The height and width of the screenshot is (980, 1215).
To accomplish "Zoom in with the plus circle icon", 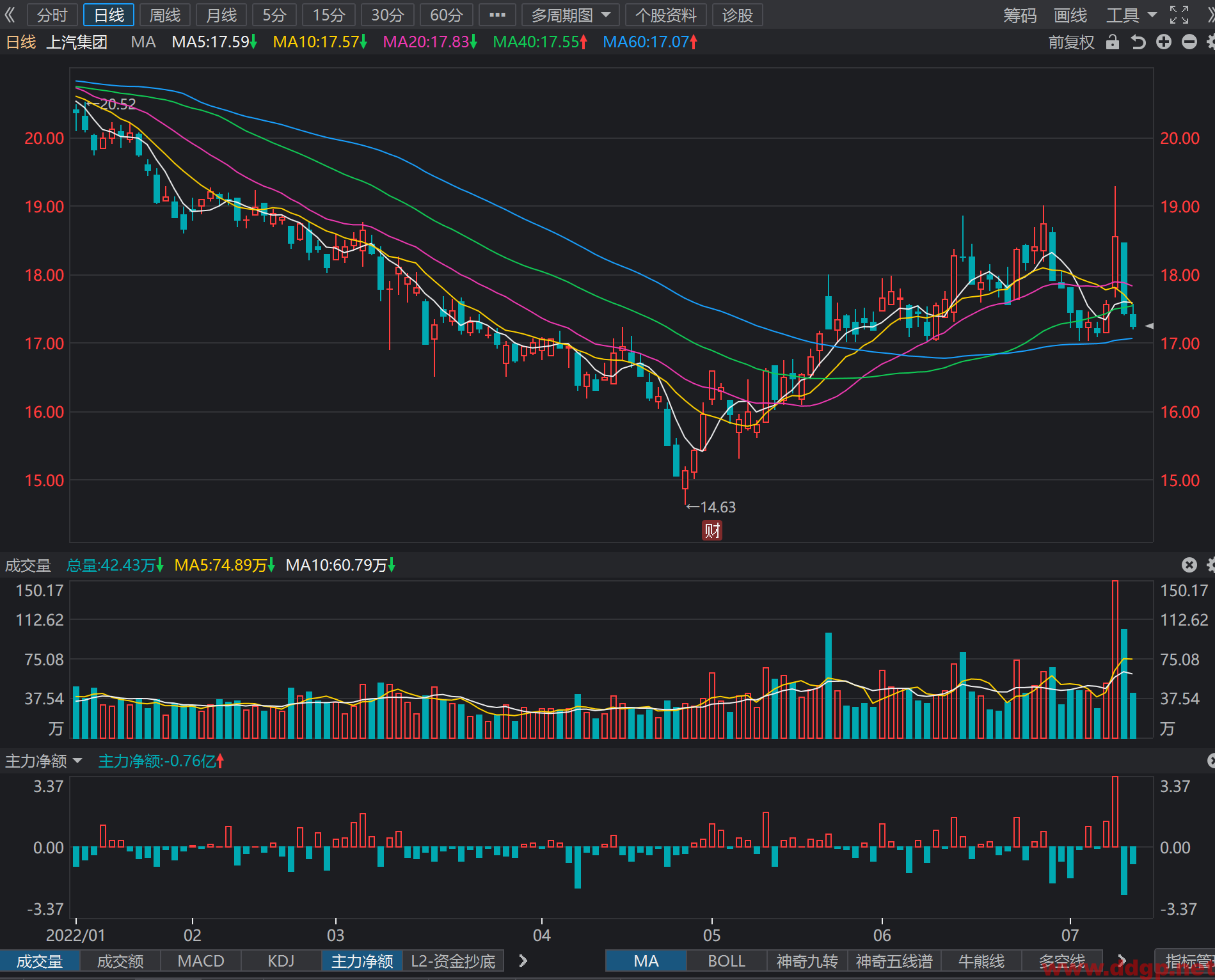I will pyautogui.click(x=1164, y=42).
